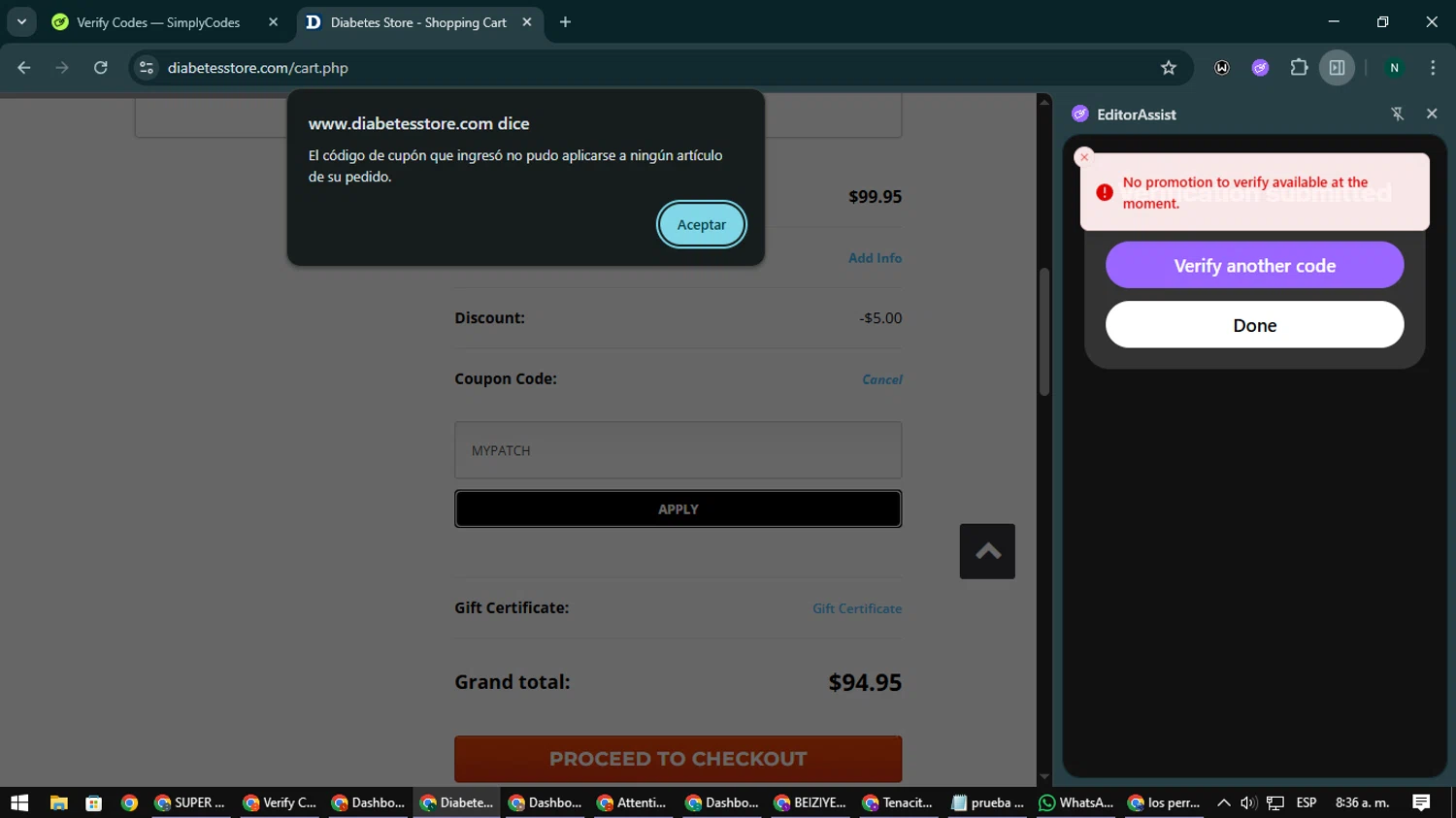This screenshot has width=1456, height=818.
Task: Click the address bar URL
Action: 258,68
